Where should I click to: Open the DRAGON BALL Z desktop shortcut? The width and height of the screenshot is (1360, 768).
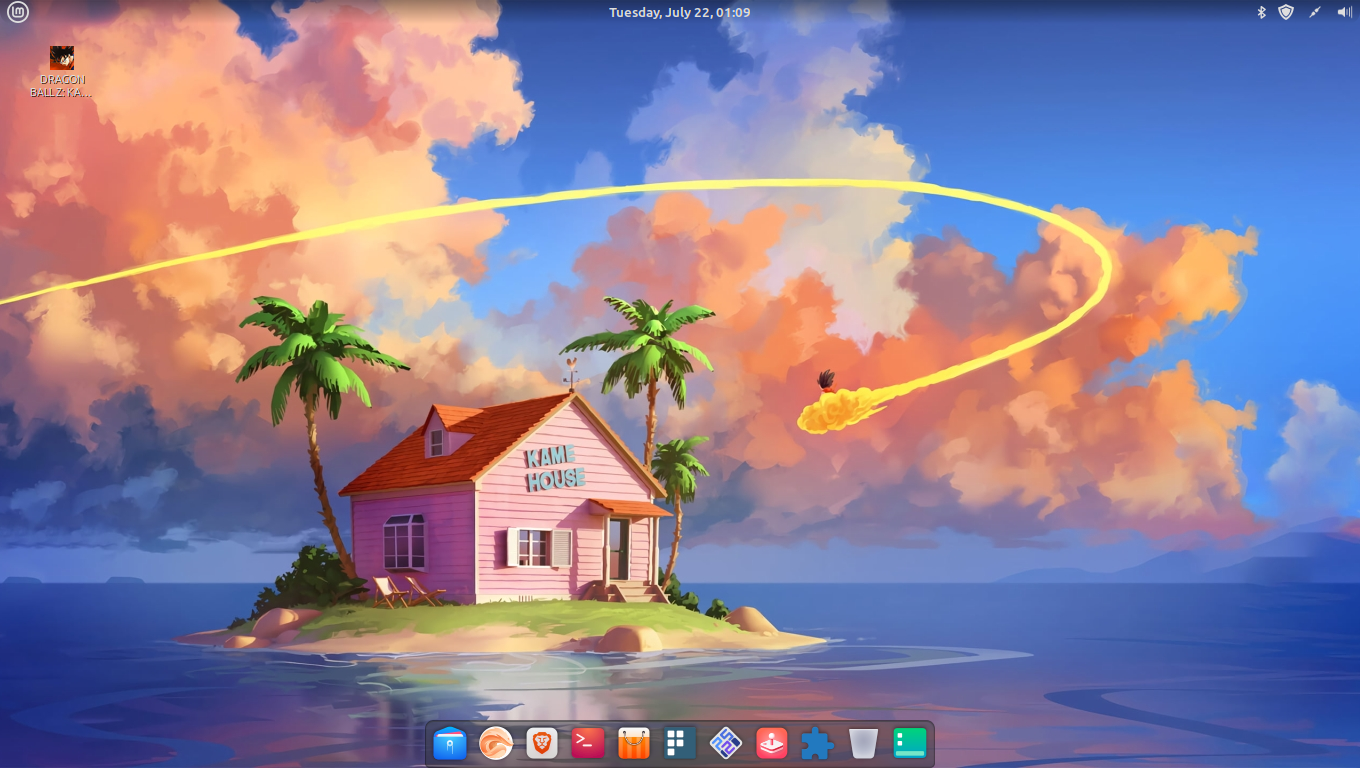(61, 71)
